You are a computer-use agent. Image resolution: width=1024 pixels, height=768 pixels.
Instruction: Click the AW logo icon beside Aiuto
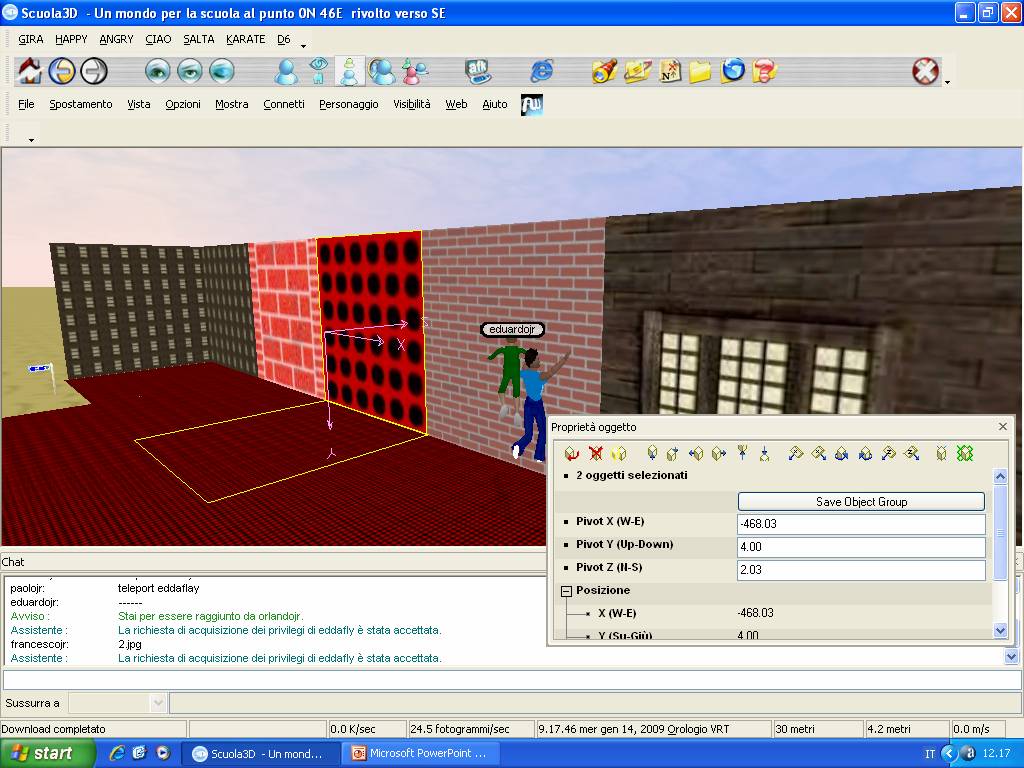(x=532, y=104)
